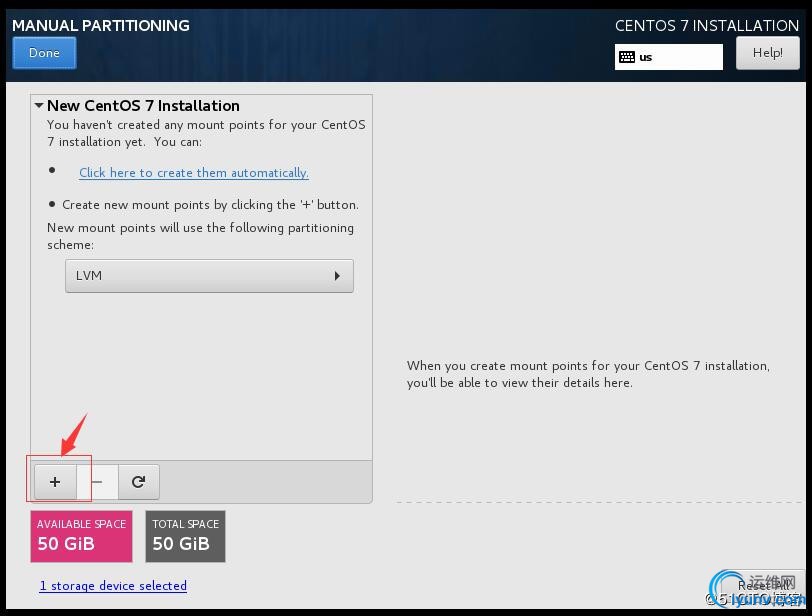This screenshot has height=616, width=812.
Task: Click the 'New mount points will use' text
Action: point(200,236)
